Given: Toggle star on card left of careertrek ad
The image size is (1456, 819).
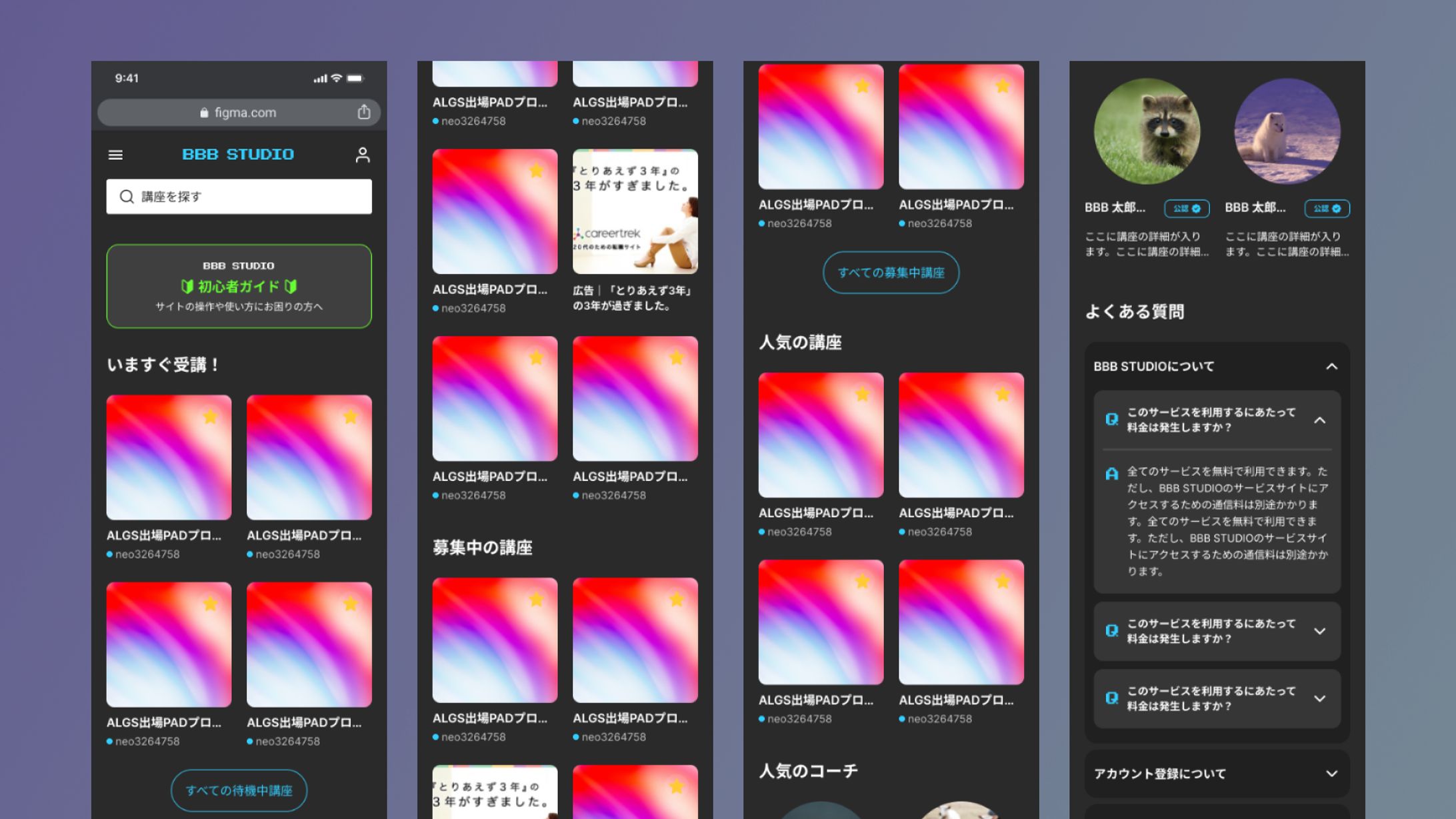Looking at the screenshot, I should tap(536, 171).
